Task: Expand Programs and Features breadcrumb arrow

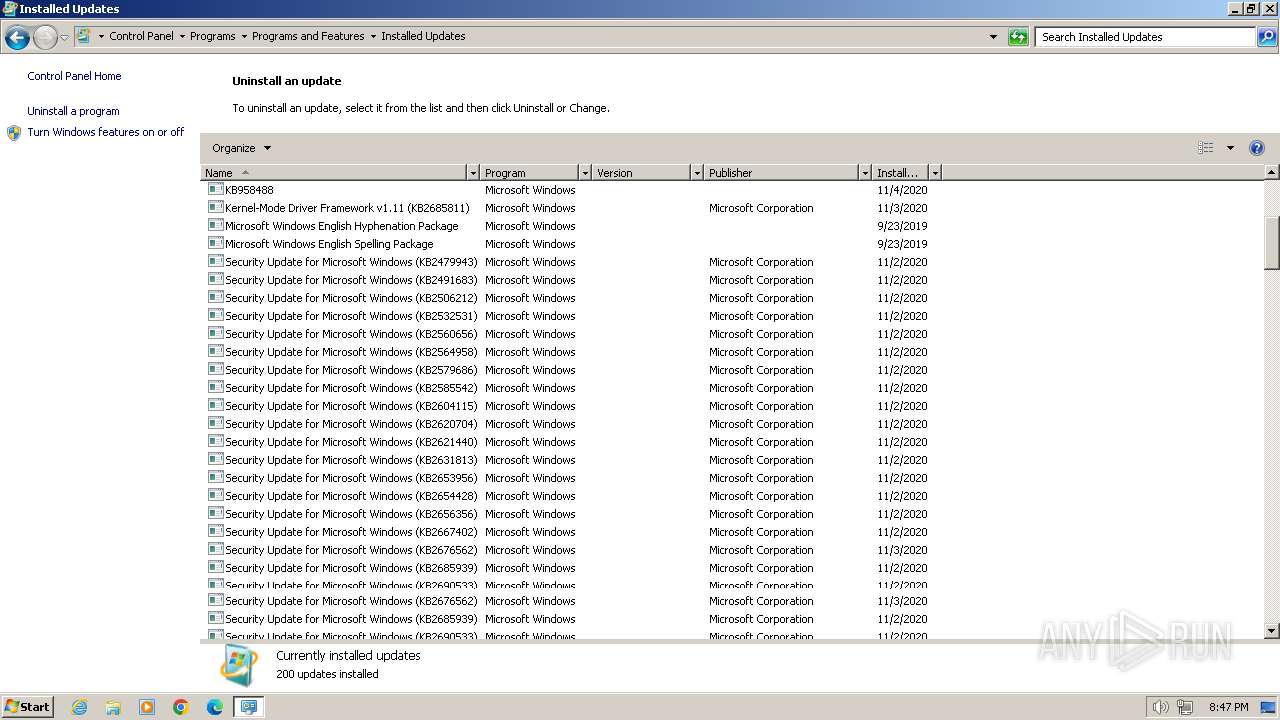Action: 373,36
